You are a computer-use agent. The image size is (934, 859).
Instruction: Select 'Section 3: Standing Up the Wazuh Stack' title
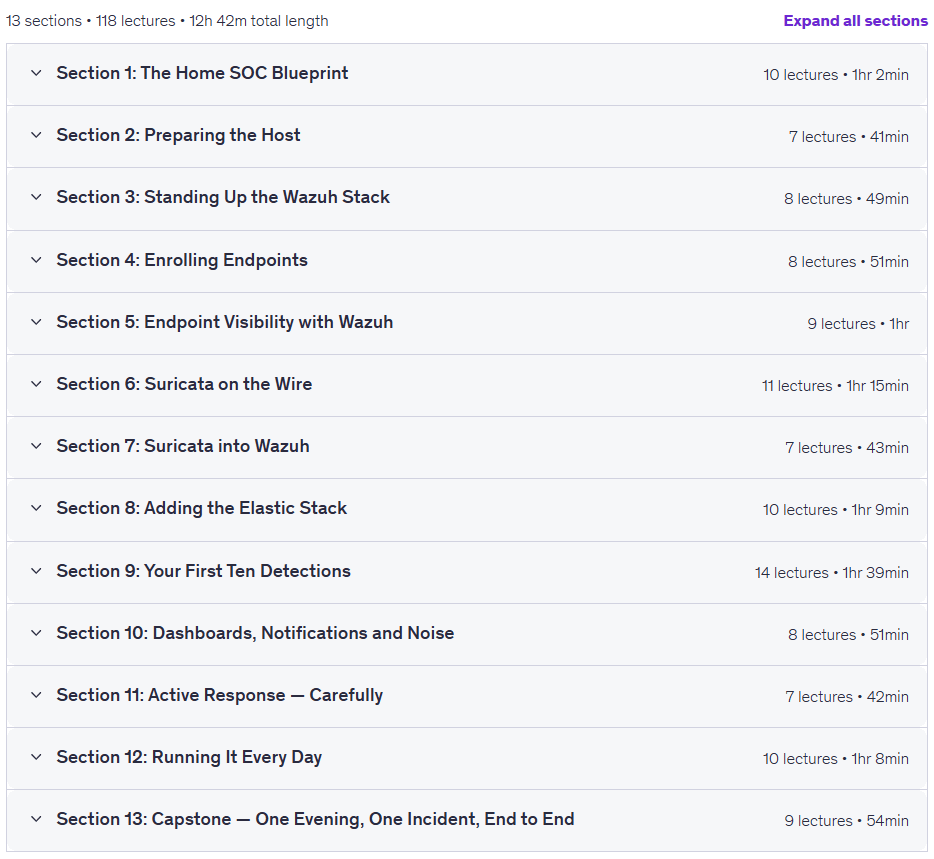click(223, 197)
